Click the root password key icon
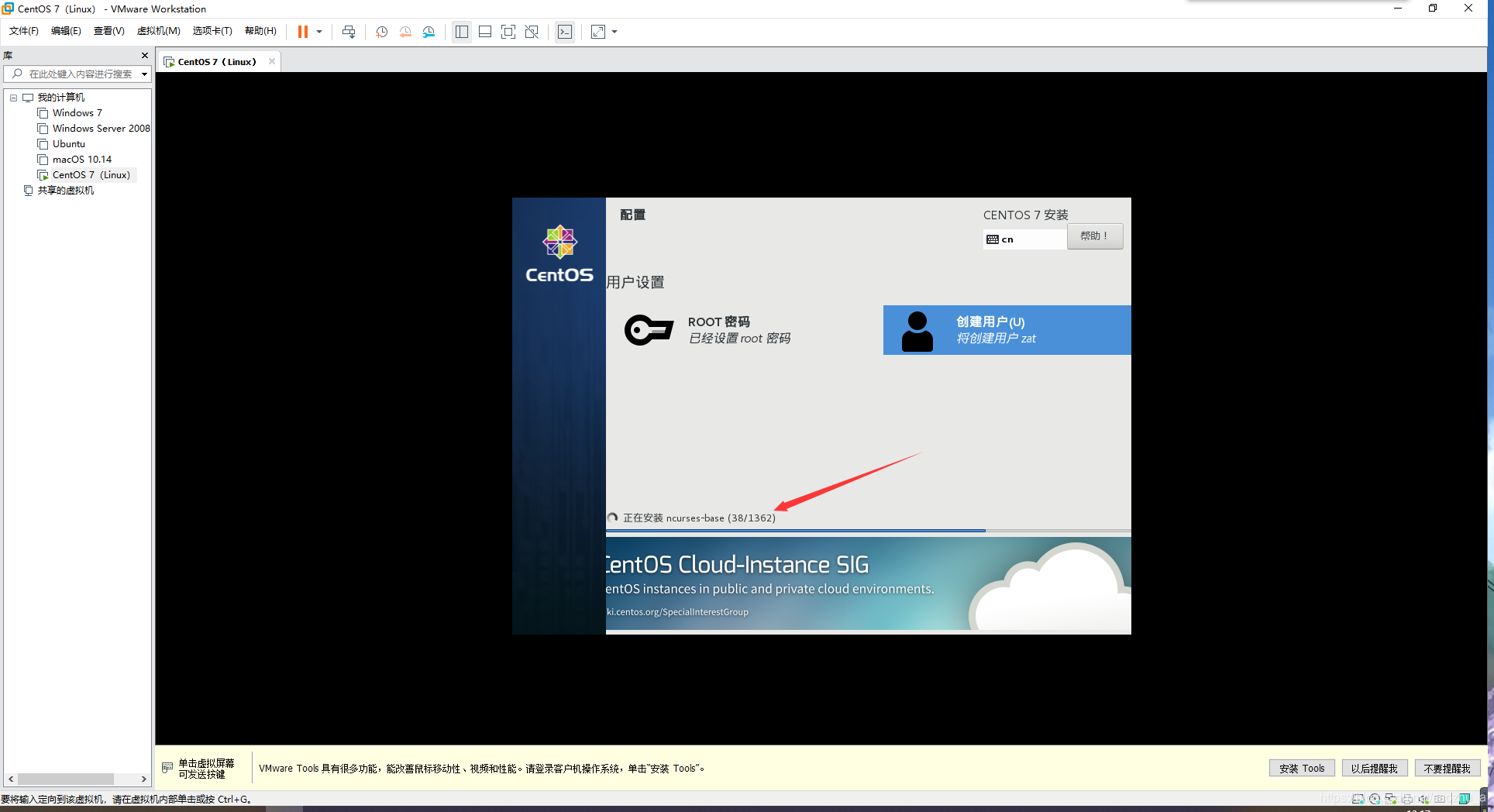 tap(649, 330)
